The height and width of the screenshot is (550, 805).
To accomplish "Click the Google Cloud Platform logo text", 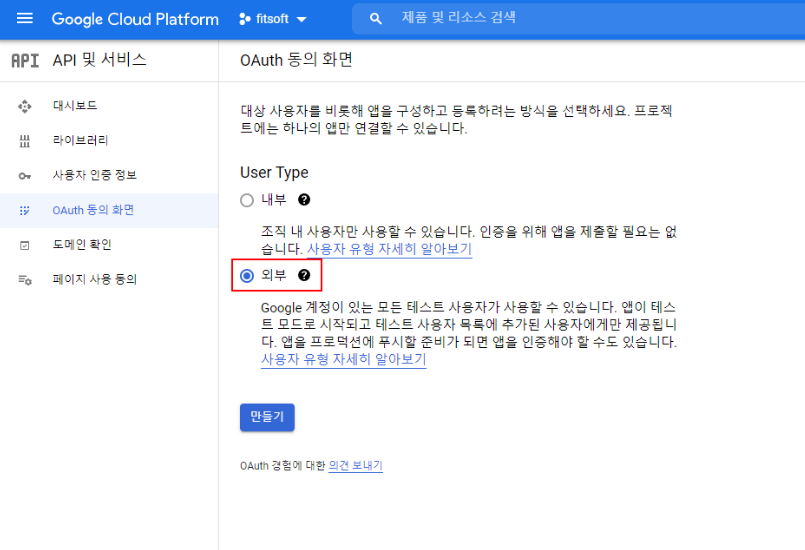I will tap(135, 19).
